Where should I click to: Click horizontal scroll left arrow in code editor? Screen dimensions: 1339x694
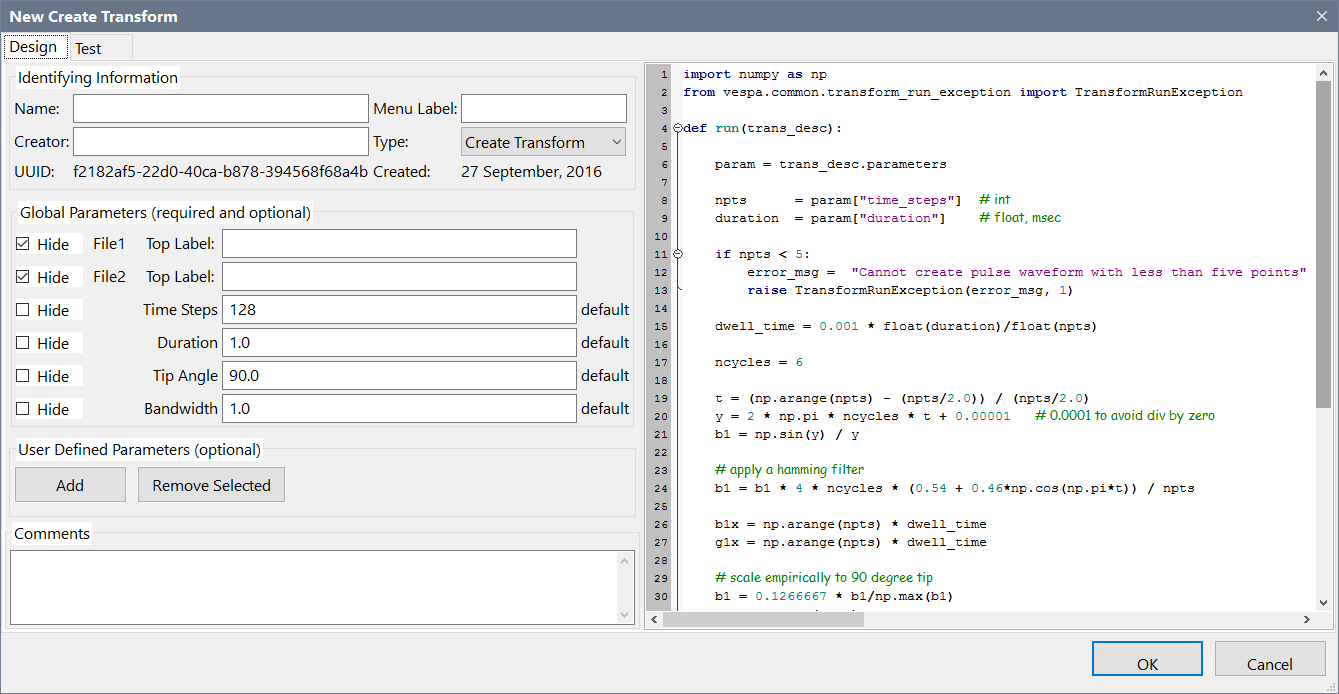pyautogui.click(x=653, y=620)
